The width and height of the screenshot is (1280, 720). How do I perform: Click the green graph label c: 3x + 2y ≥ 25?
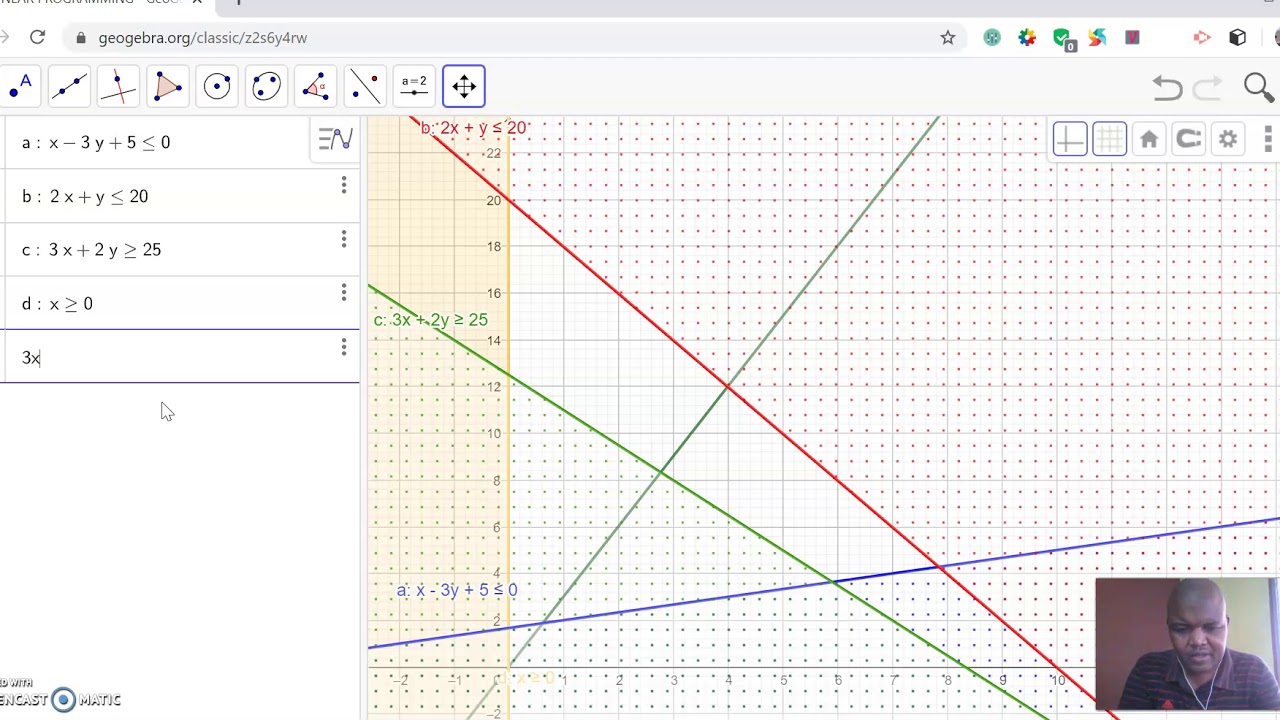coord(431,320)
